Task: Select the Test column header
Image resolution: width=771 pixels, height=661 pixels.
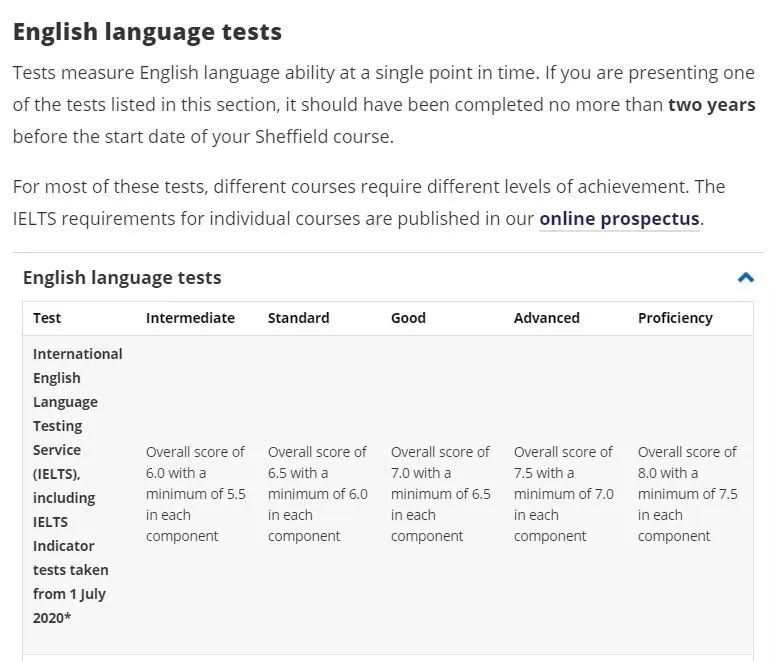Action: (47, 318)
